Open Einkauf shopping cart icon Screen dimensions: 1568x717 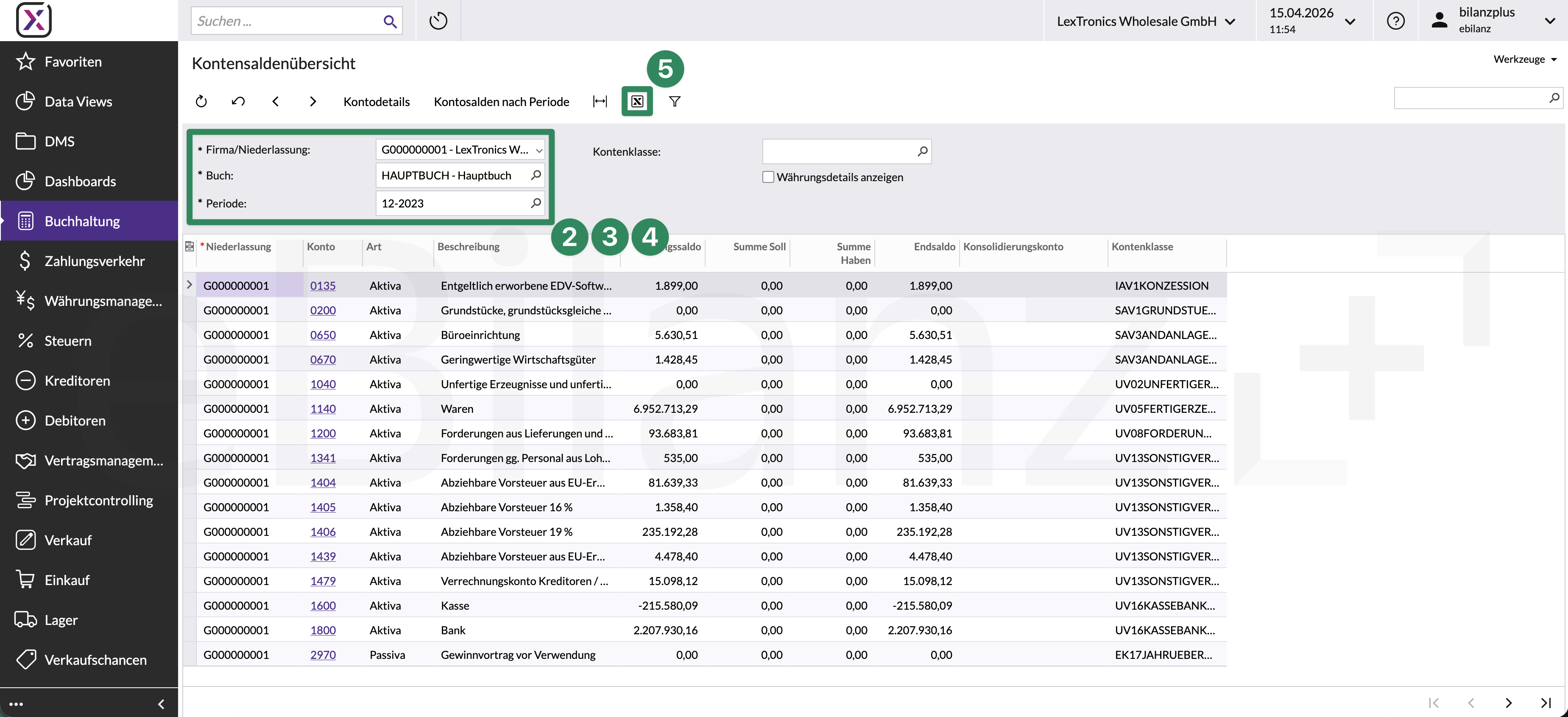point(25,580)
